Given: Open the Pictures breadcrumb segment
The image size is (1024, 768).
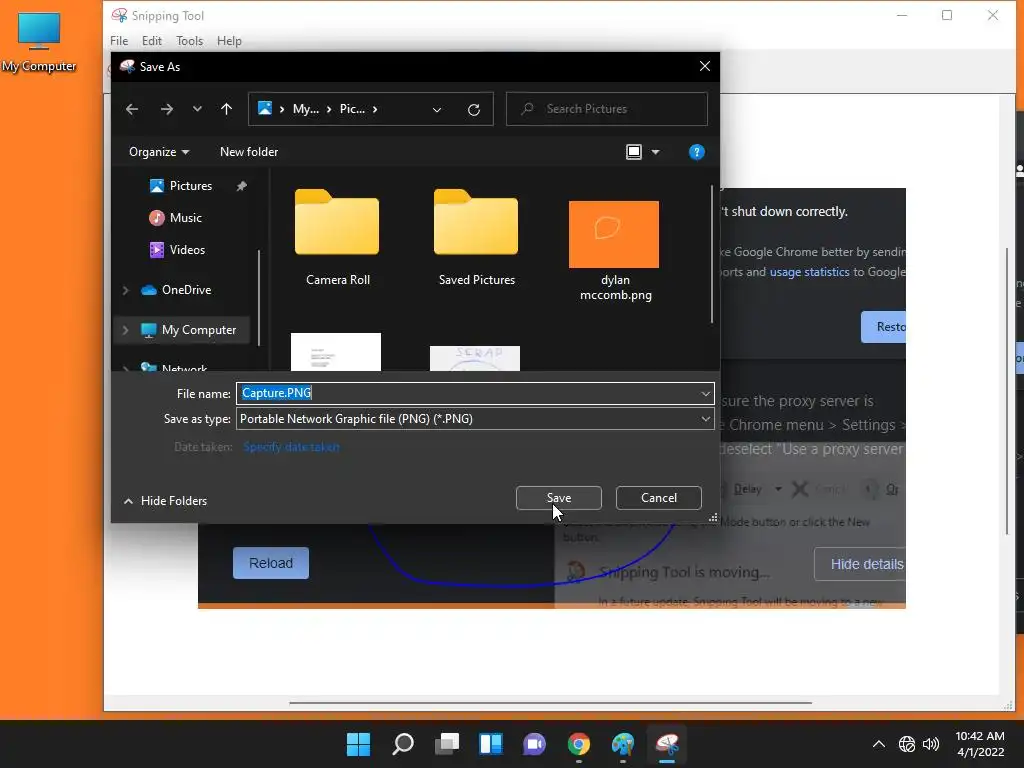Looking at the screenshot, I should pyautogui.click(x=352, y=109).
